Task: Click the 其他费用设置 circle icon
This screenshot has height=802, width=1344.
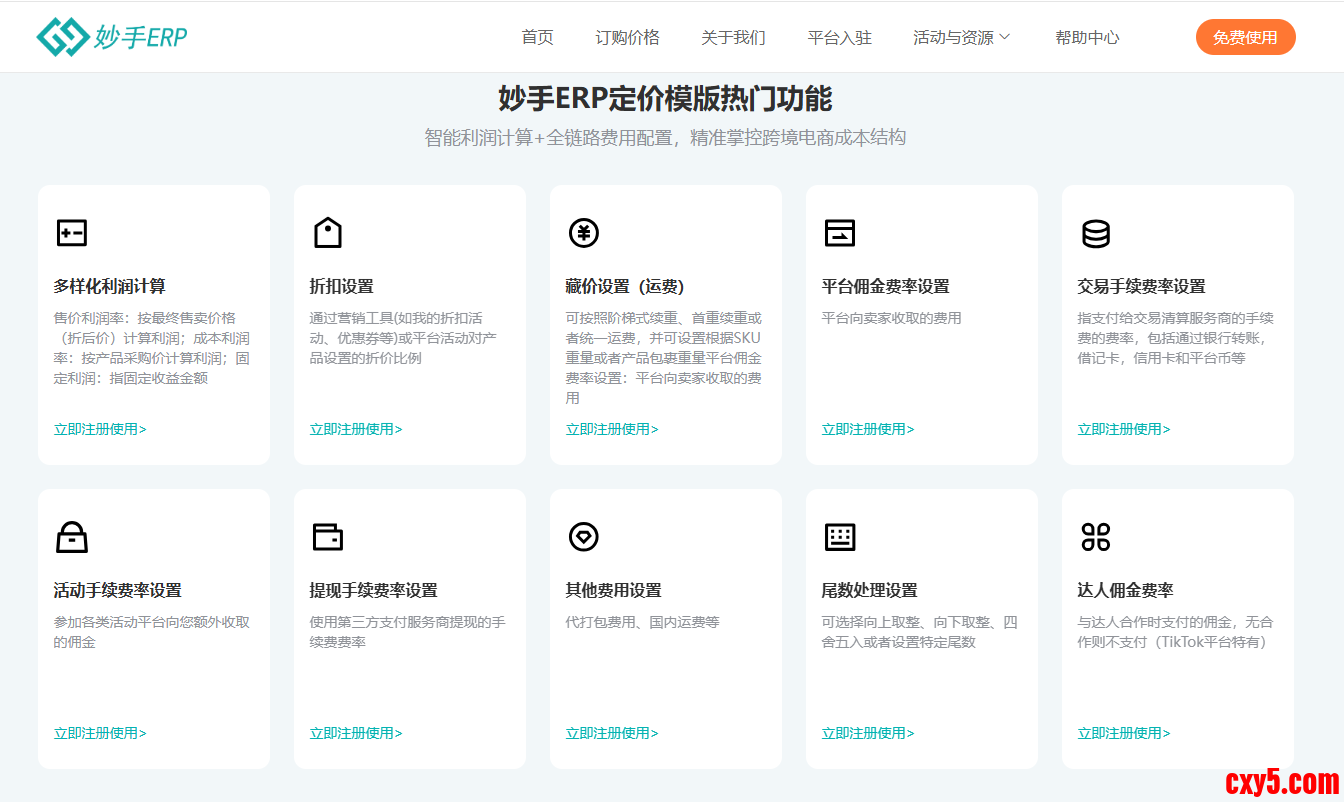Action: tap(584, 537)
